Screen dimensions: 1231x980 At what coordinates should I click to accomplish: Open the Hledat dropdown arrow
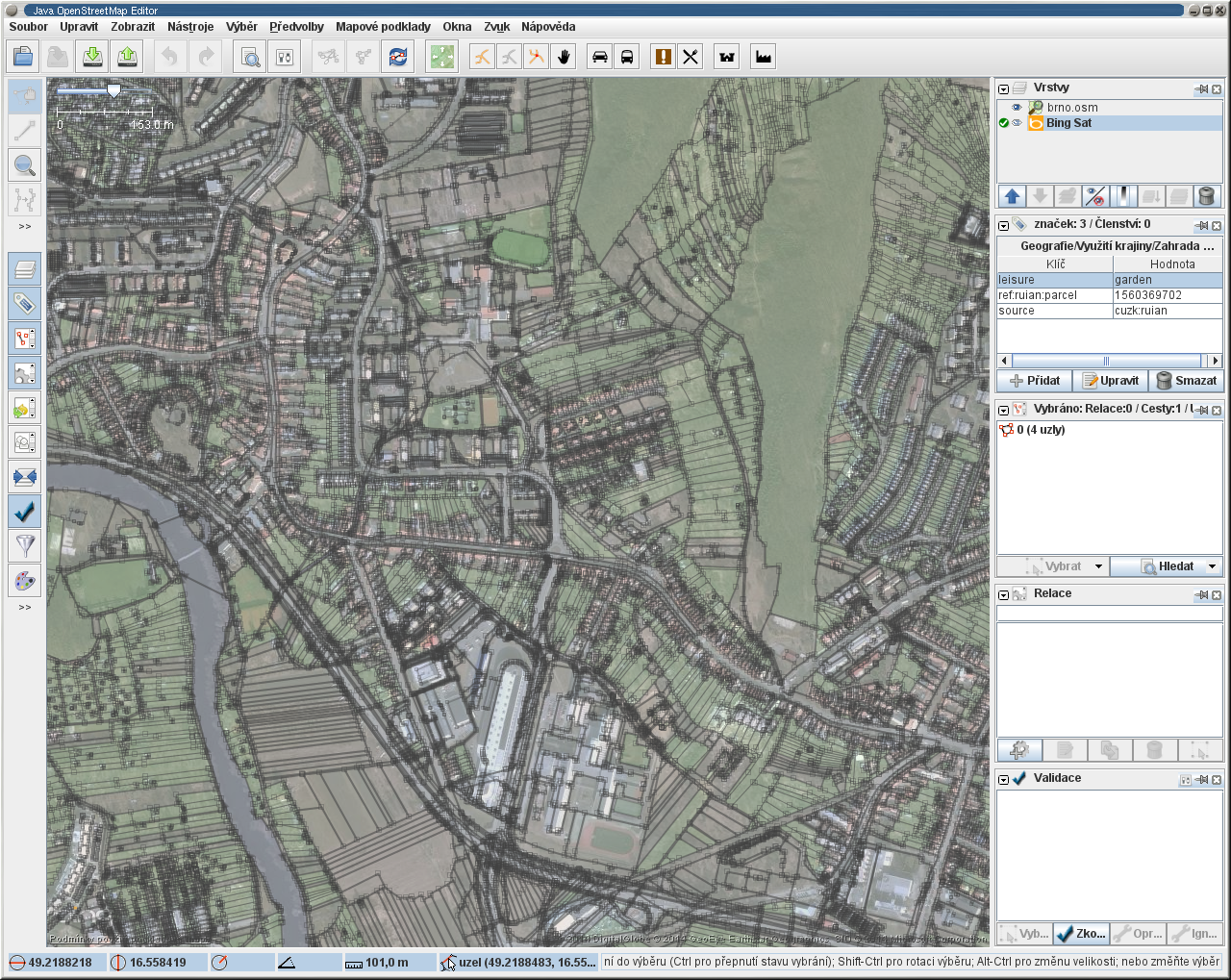point(1212,566)
